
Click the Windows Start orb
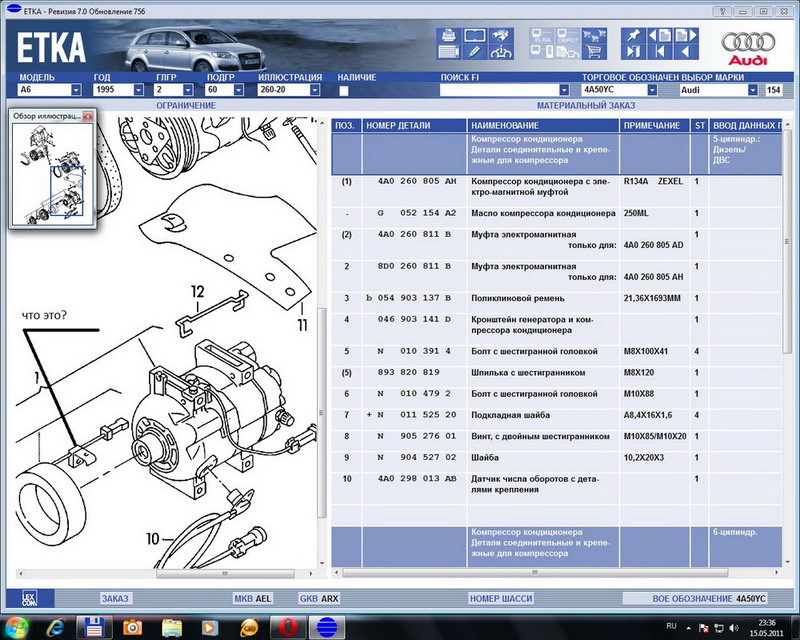click(15, 627)
